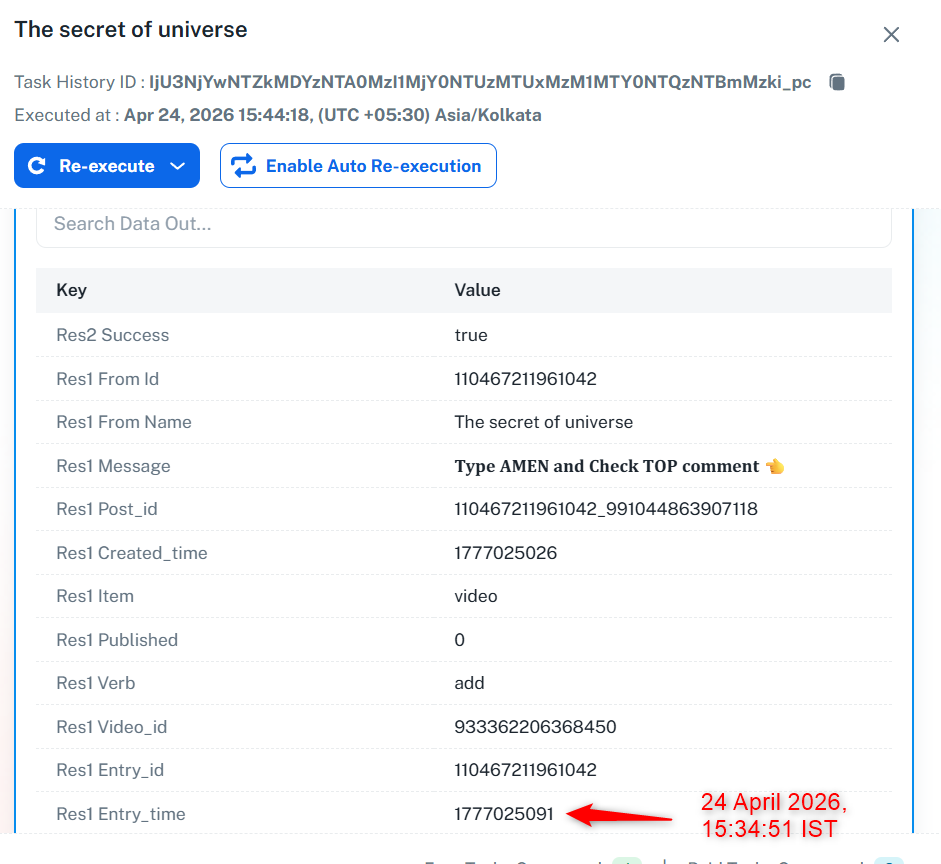
Task: Select the Res1 Entry_time value 1777025091
Action: tap(504, 814)
